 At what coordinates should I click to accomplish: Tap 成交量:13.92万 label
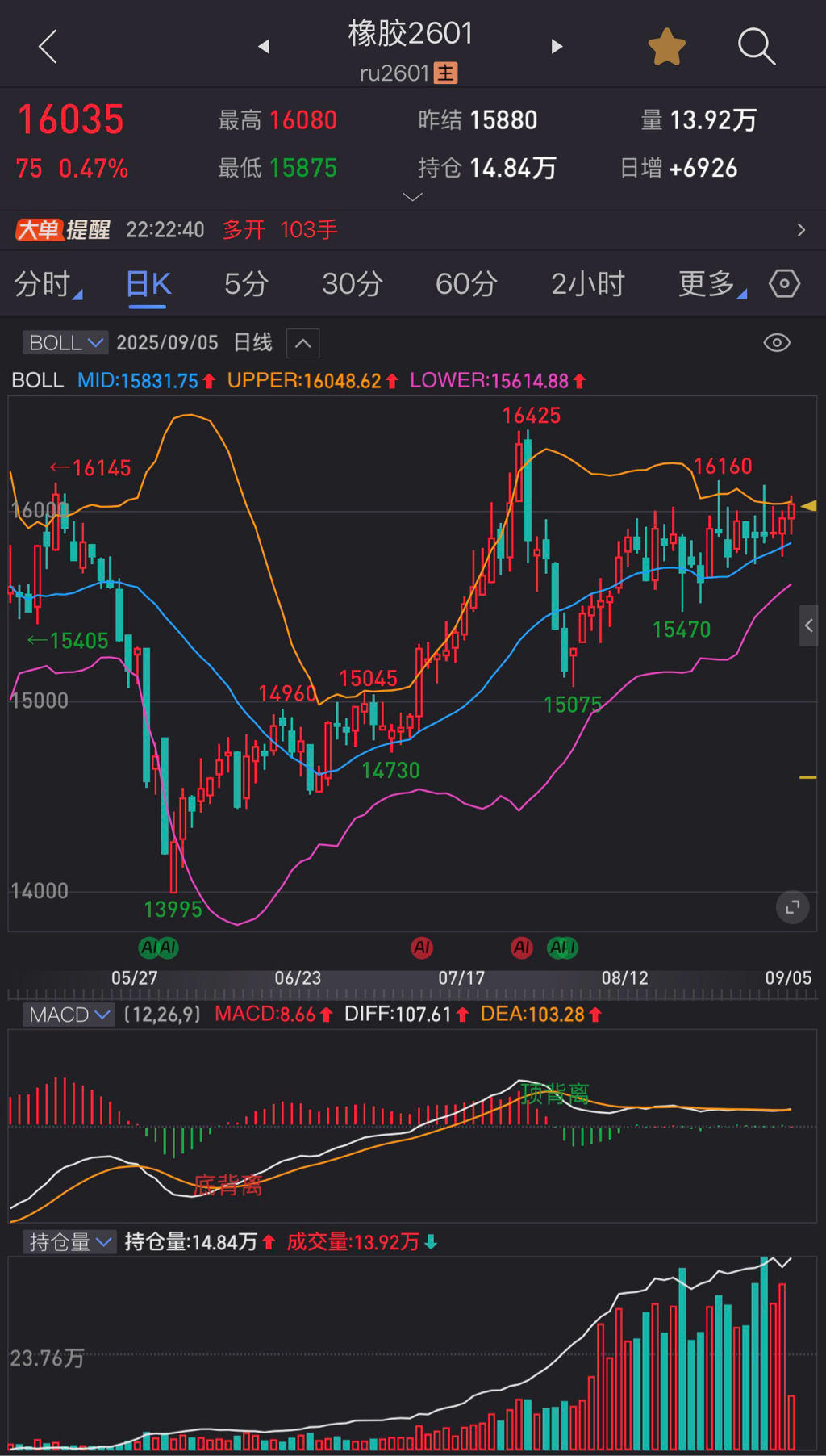(361, 1242)
